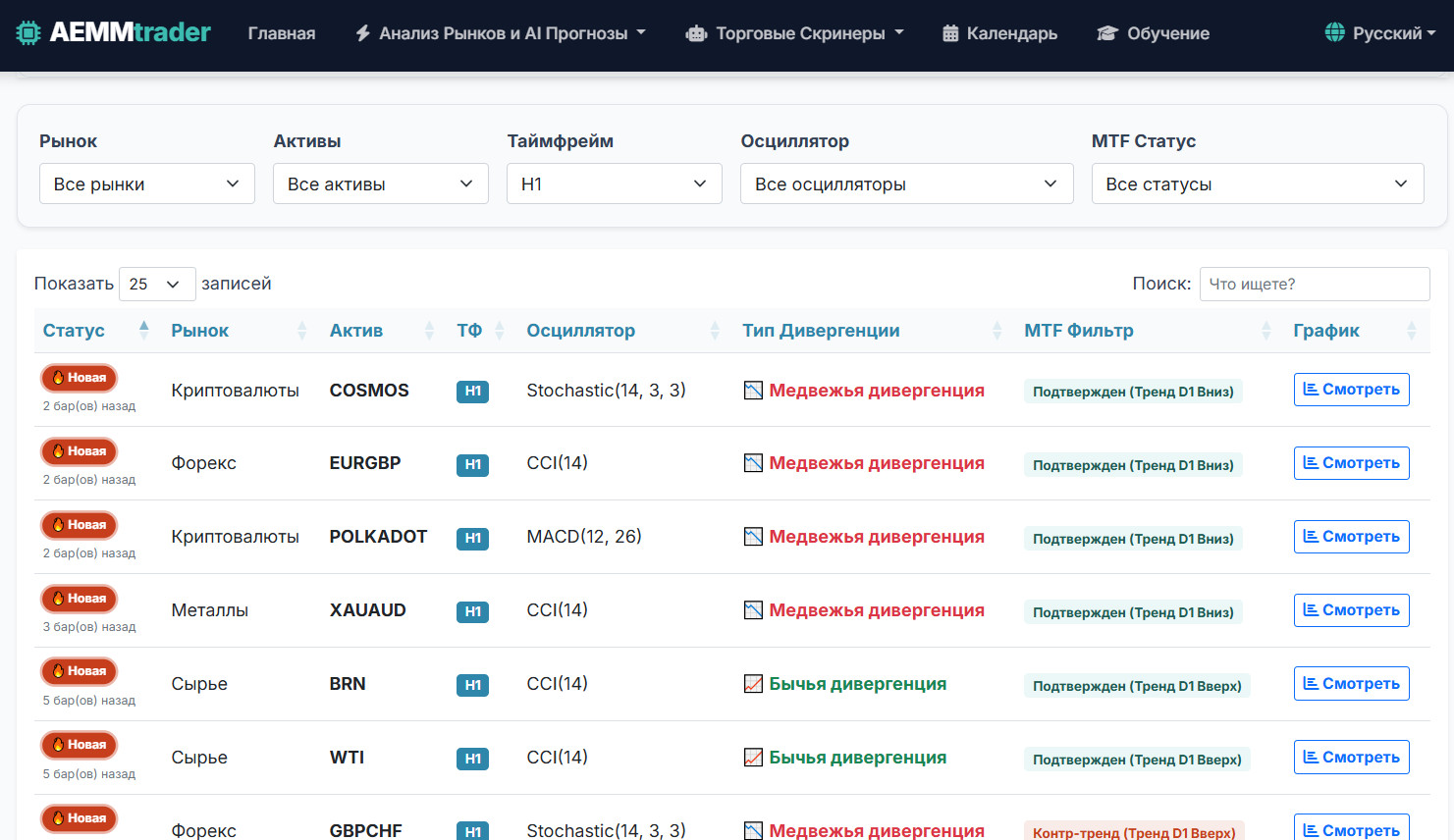Click Смотреть button for COSMOS
Image resolution: width=1454 pixels, height=840 pixels.
click(1351, 390)
